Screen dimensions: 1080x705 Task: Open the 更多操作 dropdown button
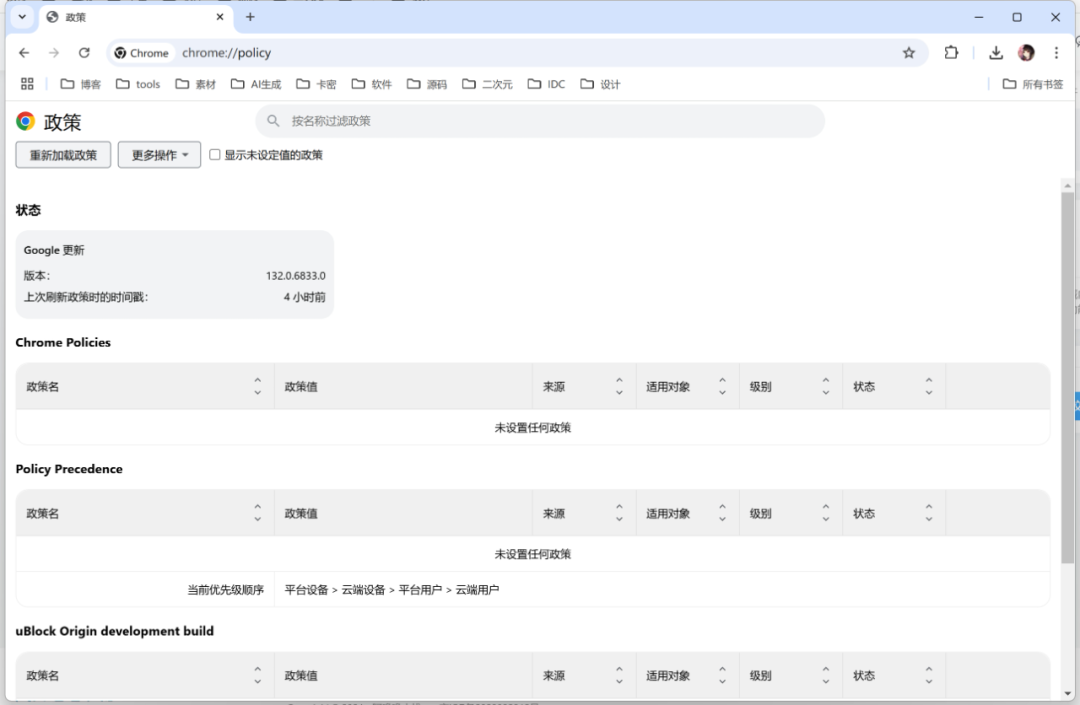159,155
